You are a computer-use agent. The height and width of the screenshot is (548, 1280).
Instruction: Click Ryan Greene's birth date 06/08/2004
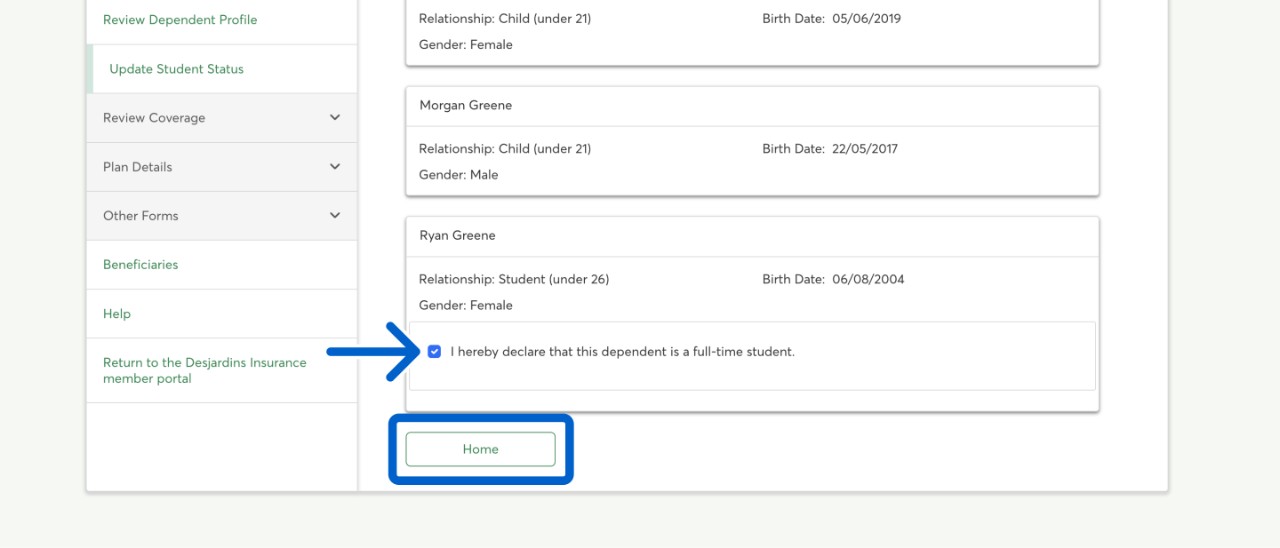click(867, 280)
